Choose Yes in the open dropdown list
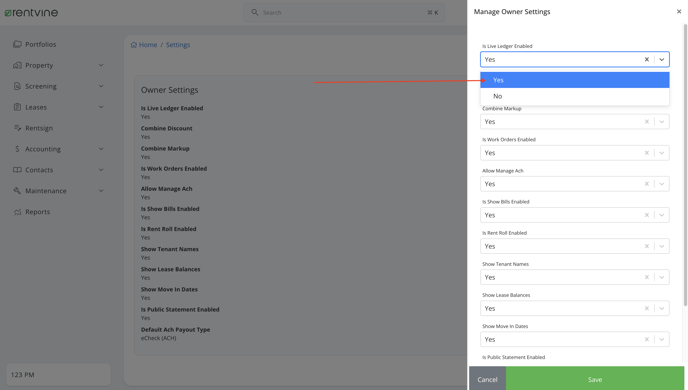Screen dimensions: 688x390 (x=574, y=80)
